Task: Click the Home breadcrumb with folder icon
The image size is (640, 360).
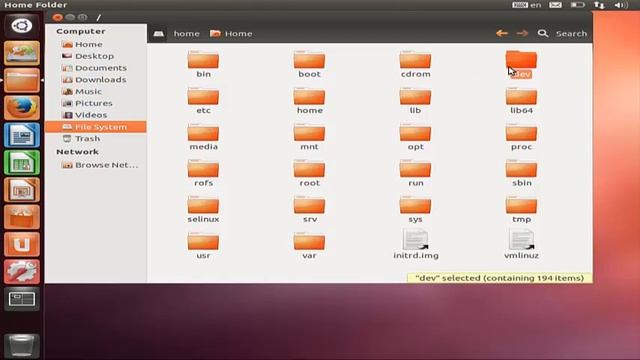Action: (231, 33)
